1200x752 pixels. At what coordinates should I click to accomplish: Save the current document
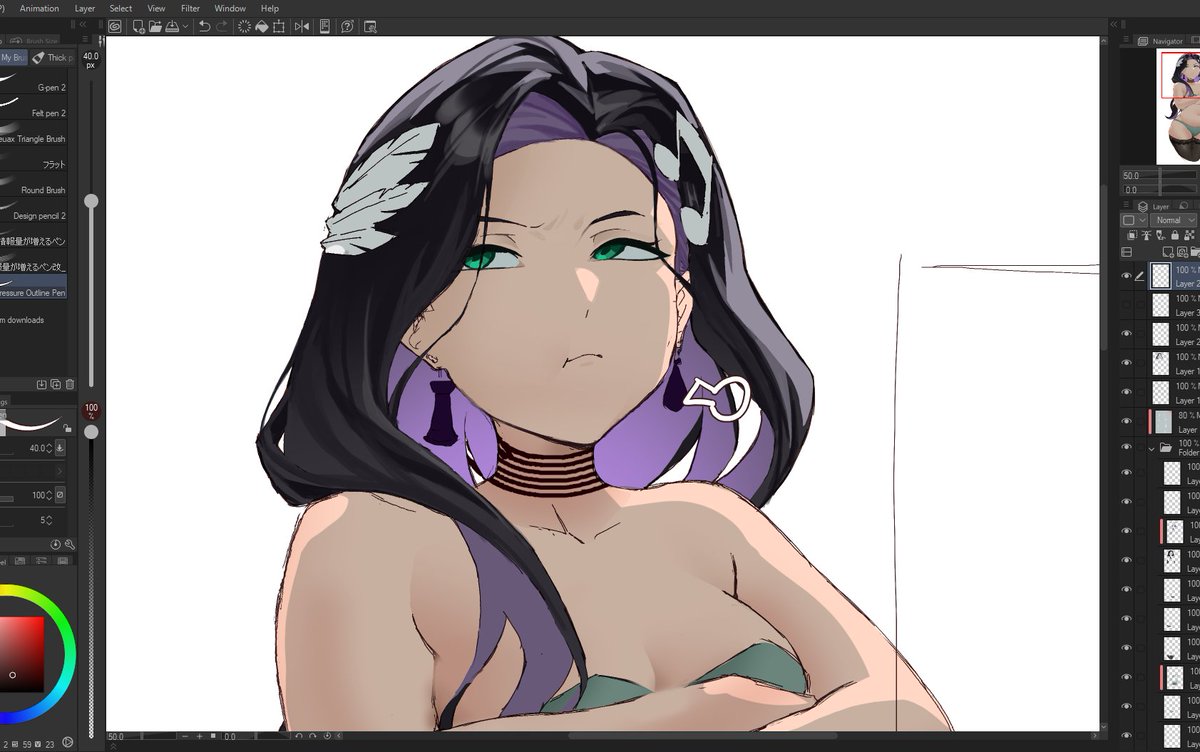click(172, 27)
